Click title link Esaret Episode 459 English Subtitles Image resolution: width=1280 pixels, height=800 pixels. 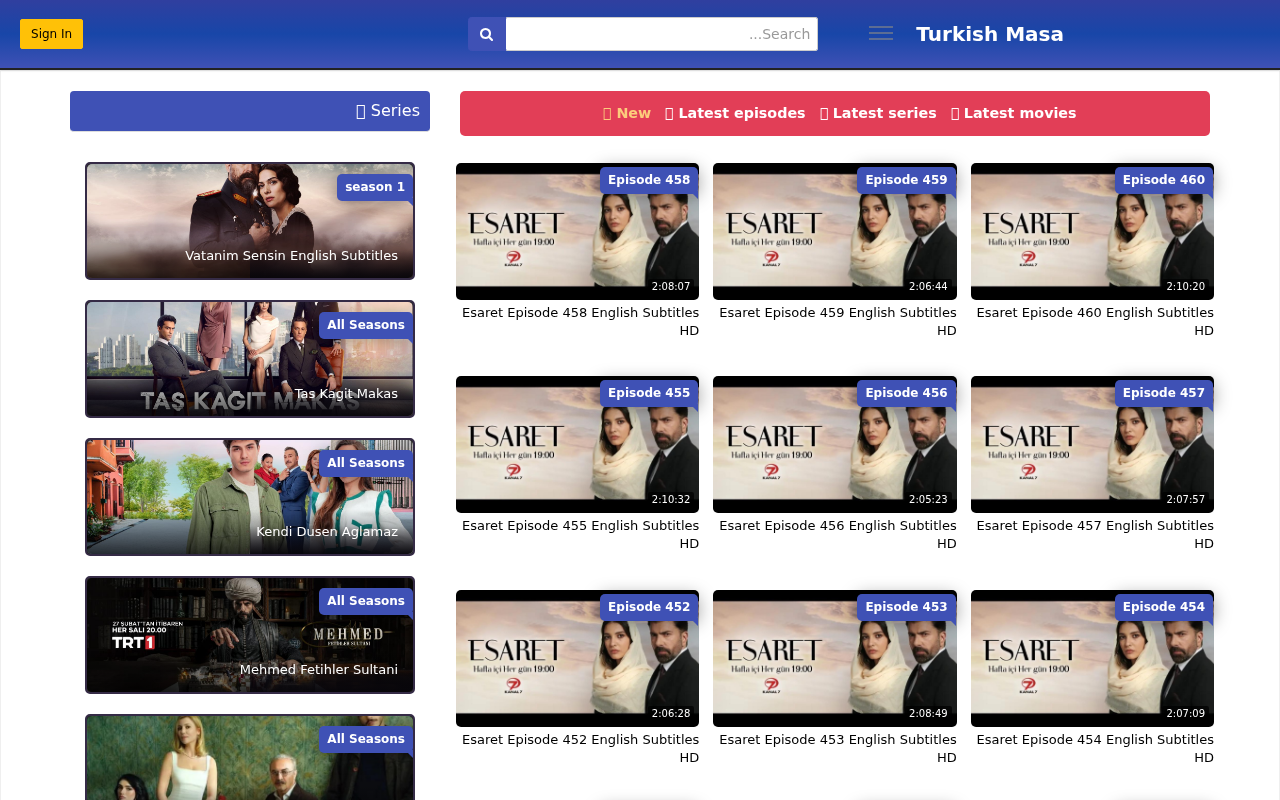point(838,322)
